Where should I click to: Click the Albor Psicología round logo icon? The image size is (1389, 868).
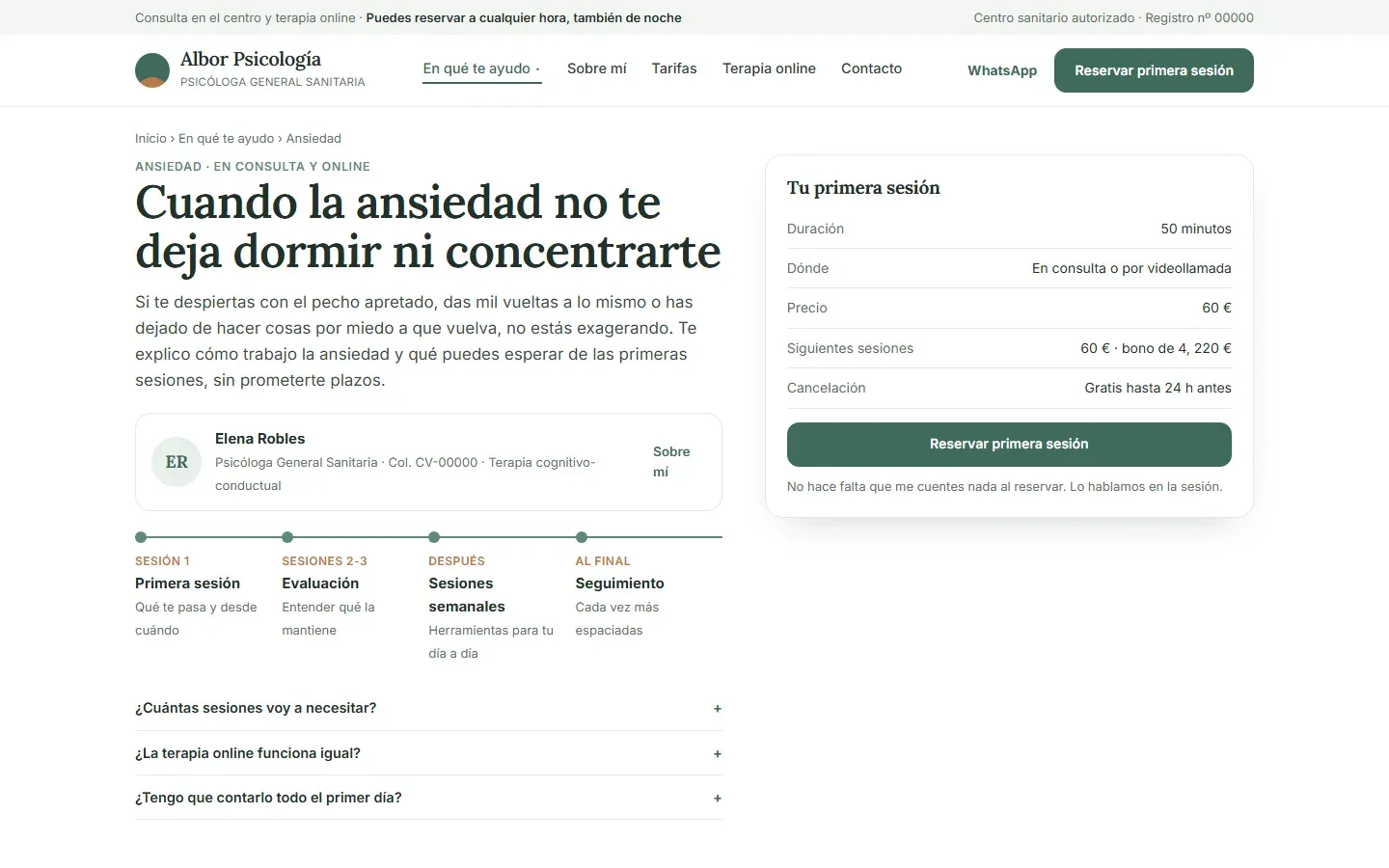click(x=152, y=70)
